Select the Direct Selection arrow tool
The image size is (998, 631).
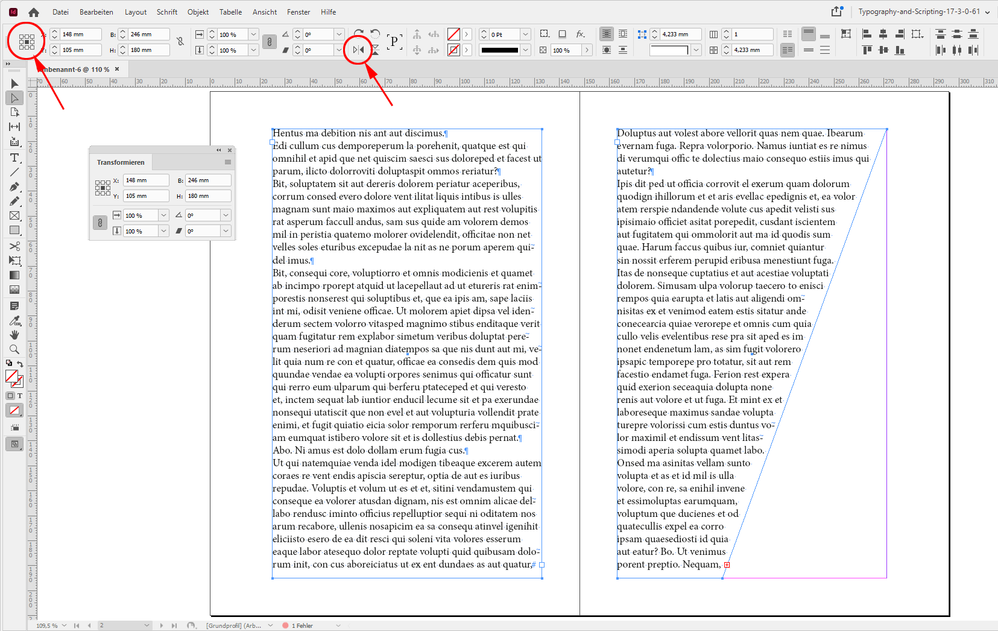(15, 97)
